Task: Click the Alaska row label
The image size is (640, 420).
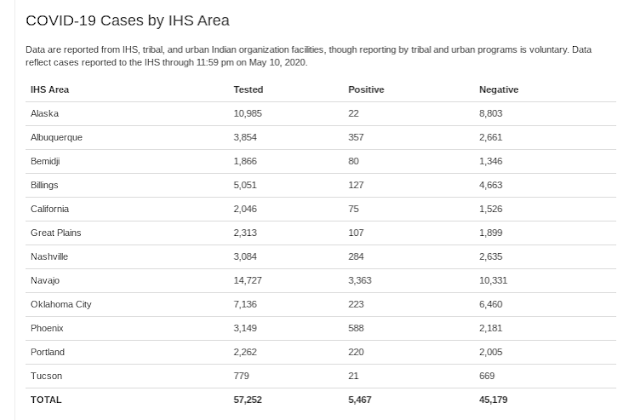Action: (x=45, y=114)
